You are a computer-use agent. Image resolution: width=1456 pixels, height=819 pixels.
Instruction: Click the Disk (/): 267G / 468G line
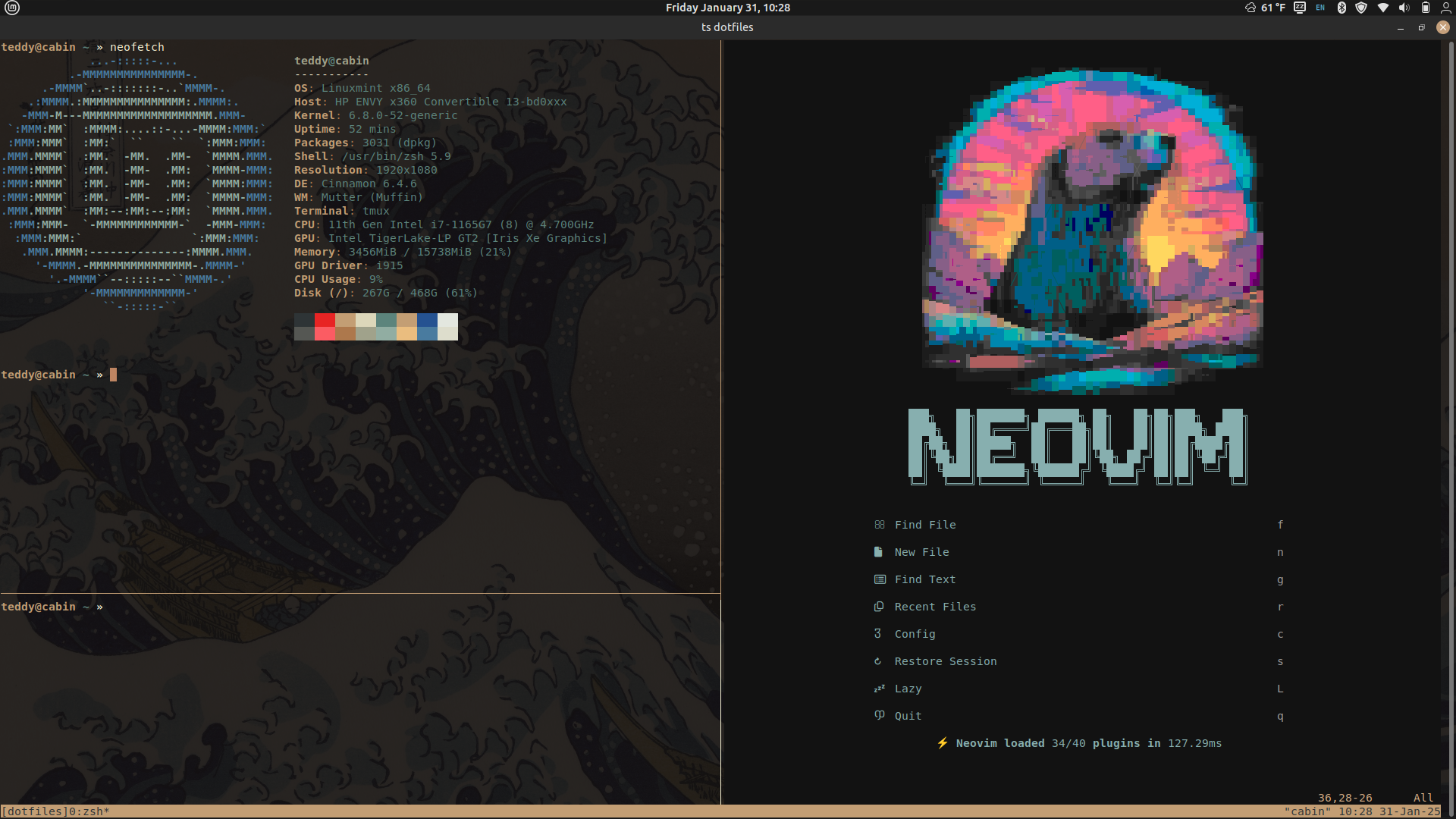click(x=386, y=293)
